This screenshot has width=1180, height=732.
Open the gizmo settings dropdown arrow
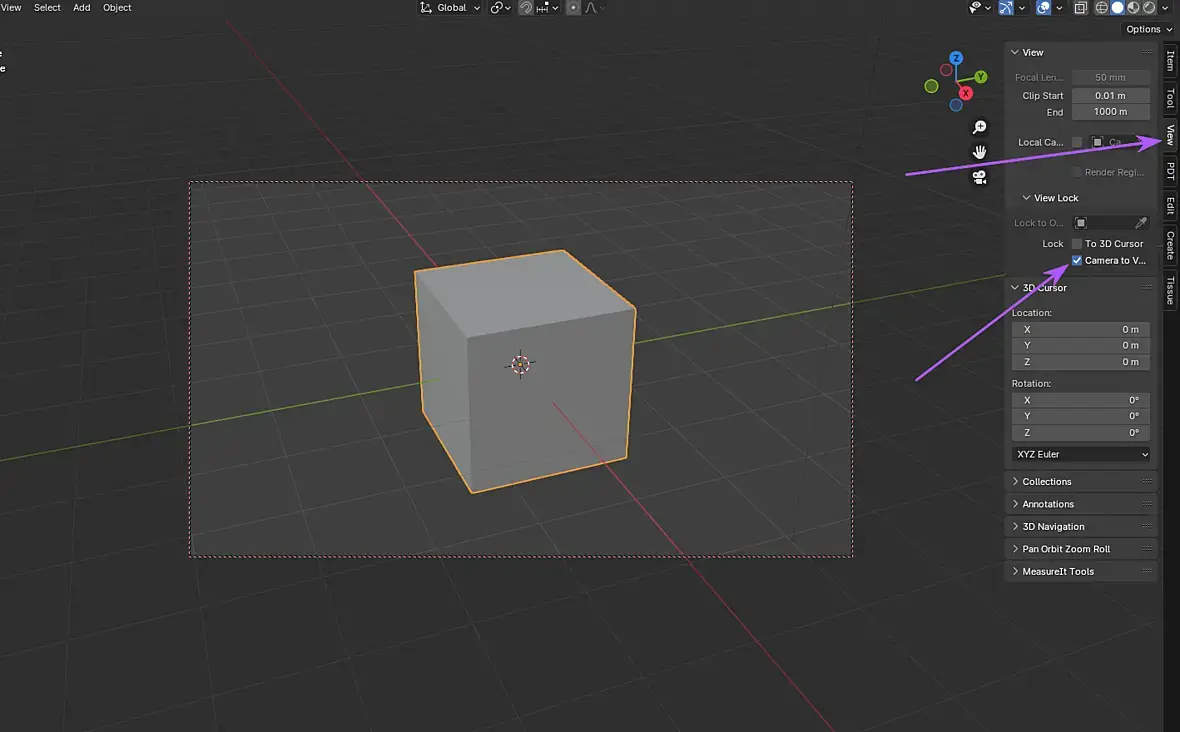click(1021, 8)
